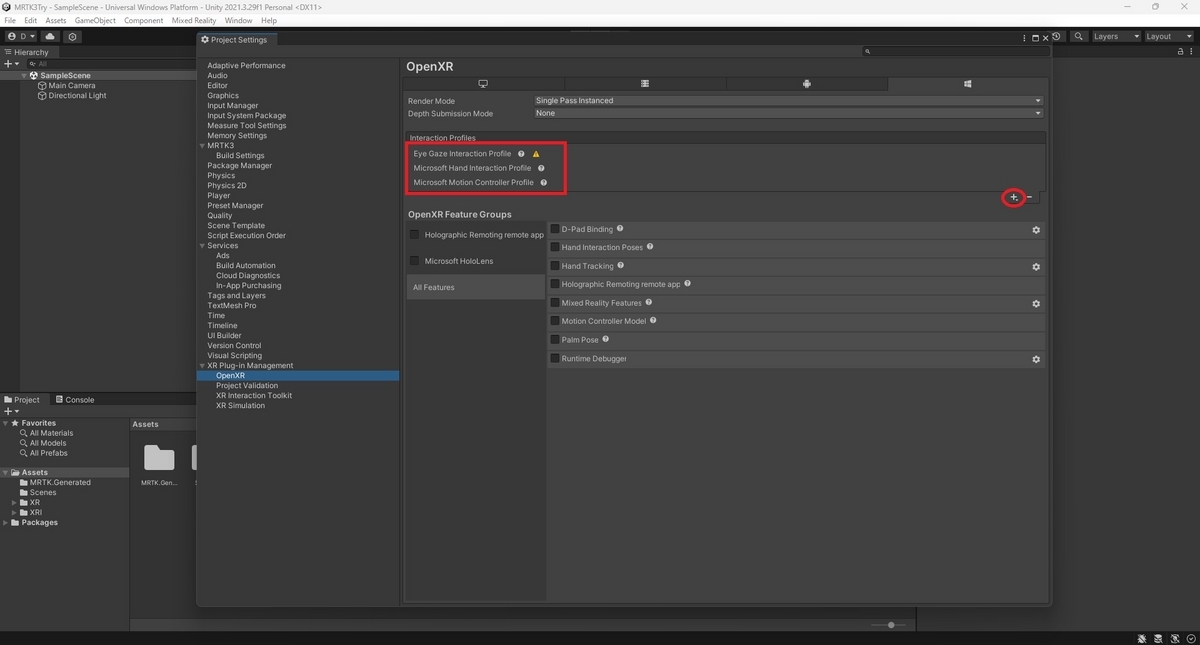Click the help icon next to Hand Tracking
Image resolution: width=1200 pixels, height=645 pixels.
[x=621, y=266]
